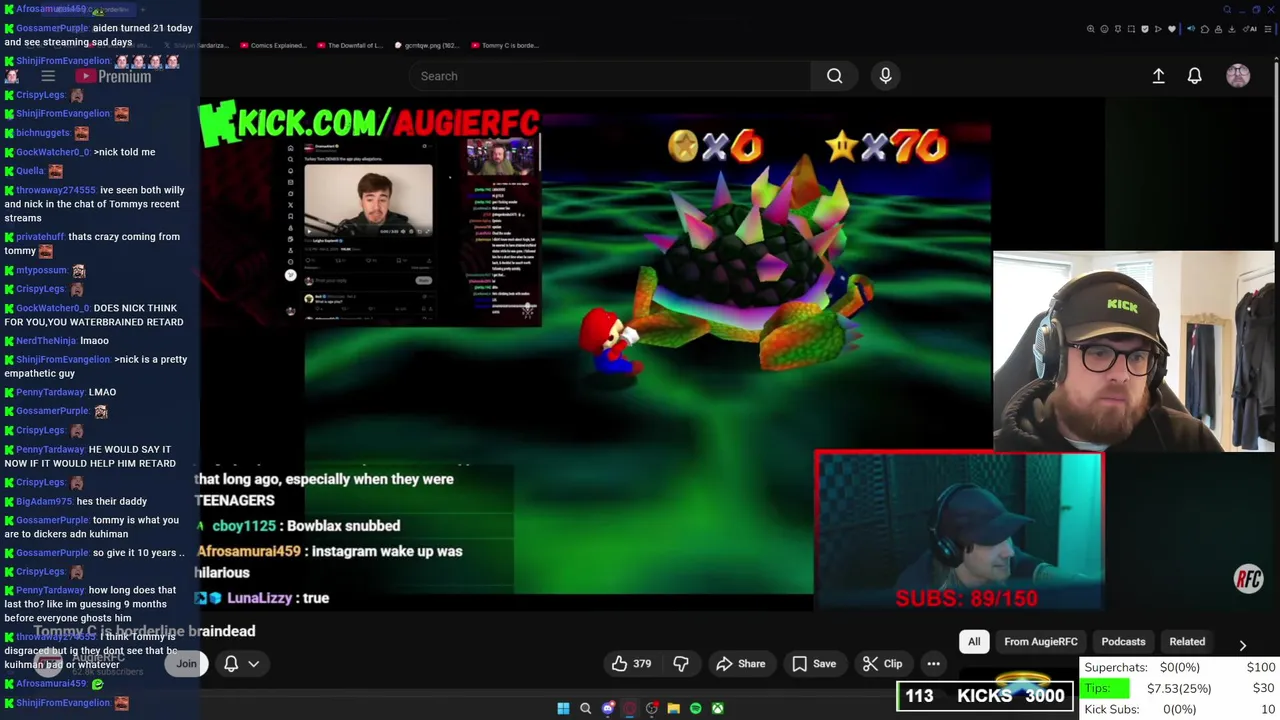
Task: Click browser title bar search tabs icon
Action: (x=1227, y=9)
